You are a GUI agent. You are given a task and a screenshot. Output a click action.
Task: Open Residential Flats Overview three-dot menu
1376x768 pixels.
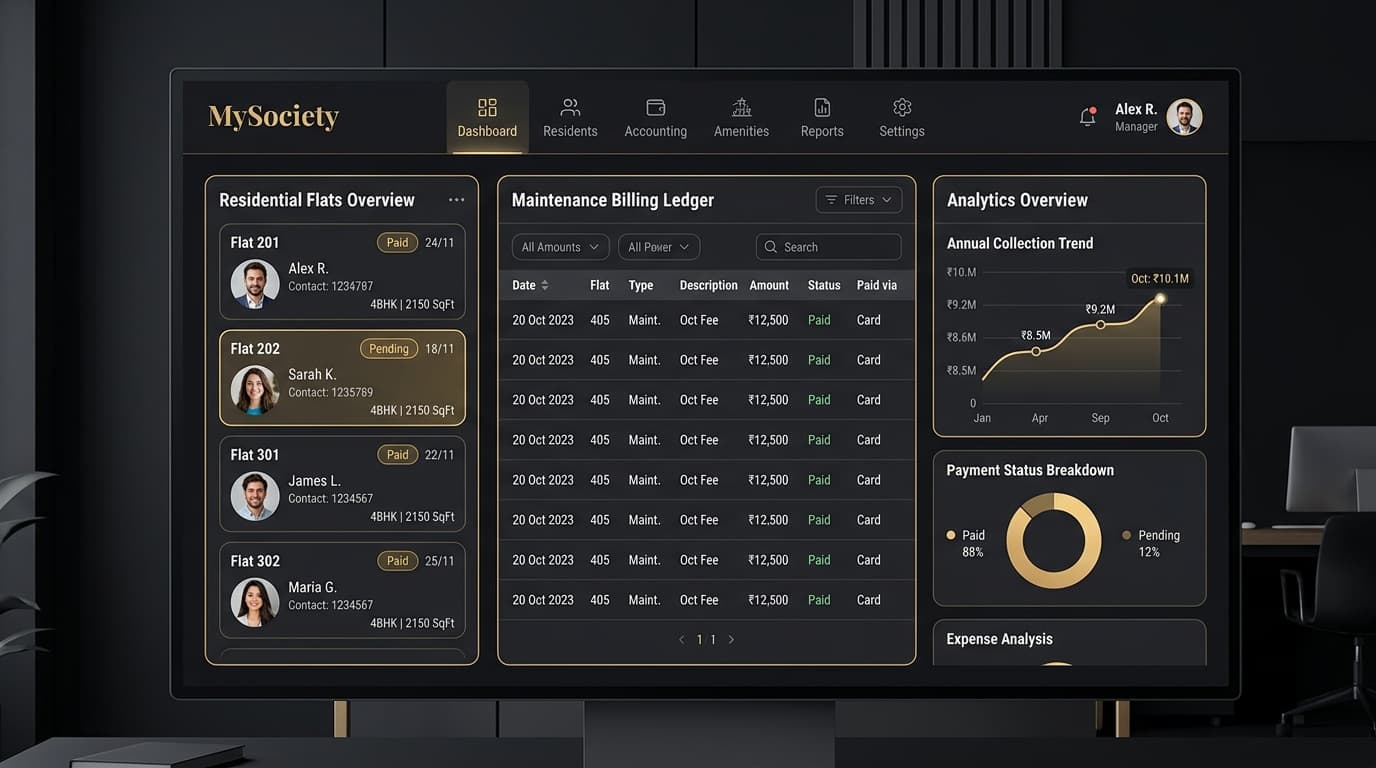coord(456,200)
